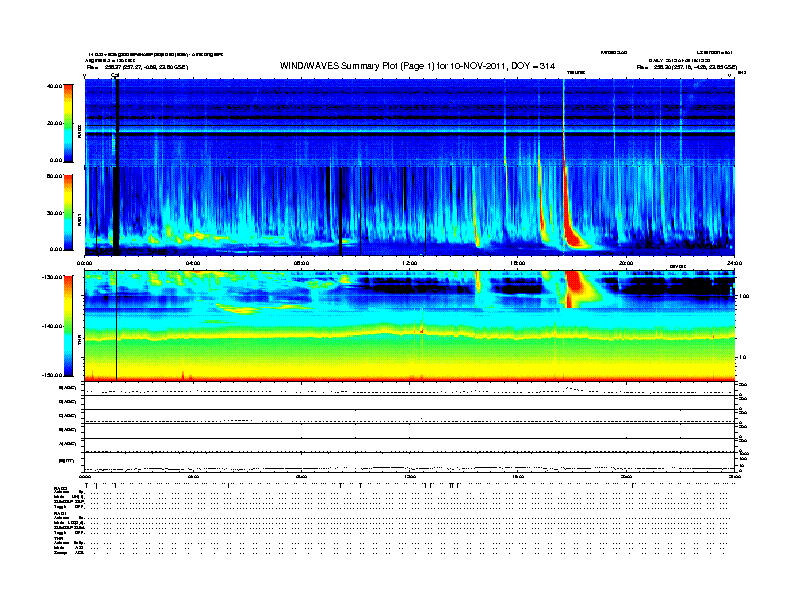This screenshot has width=792, height=612.
Task: Click the 20:00 tick label under RAD1 spectrogram
Action: pyautogui.click(x=626, y=263)
